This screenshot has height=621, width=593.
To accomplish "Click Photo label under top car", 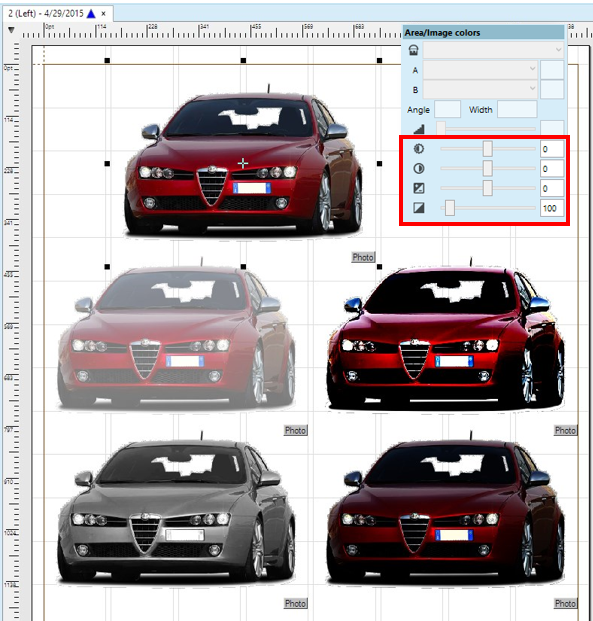I will tap(363, 257).
